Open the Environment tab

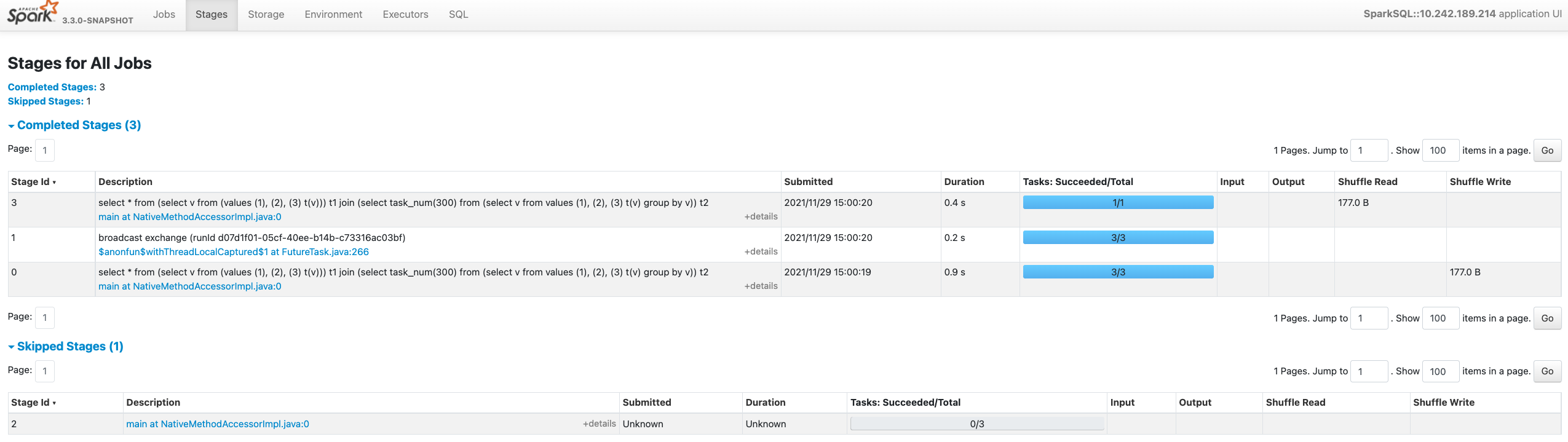(333, 14)
